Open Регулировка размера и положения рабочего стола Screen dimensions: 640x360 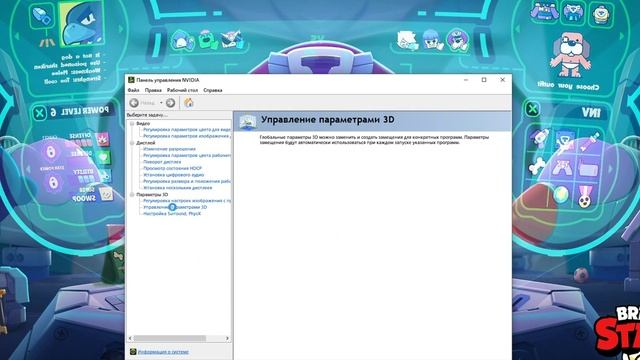187,181
